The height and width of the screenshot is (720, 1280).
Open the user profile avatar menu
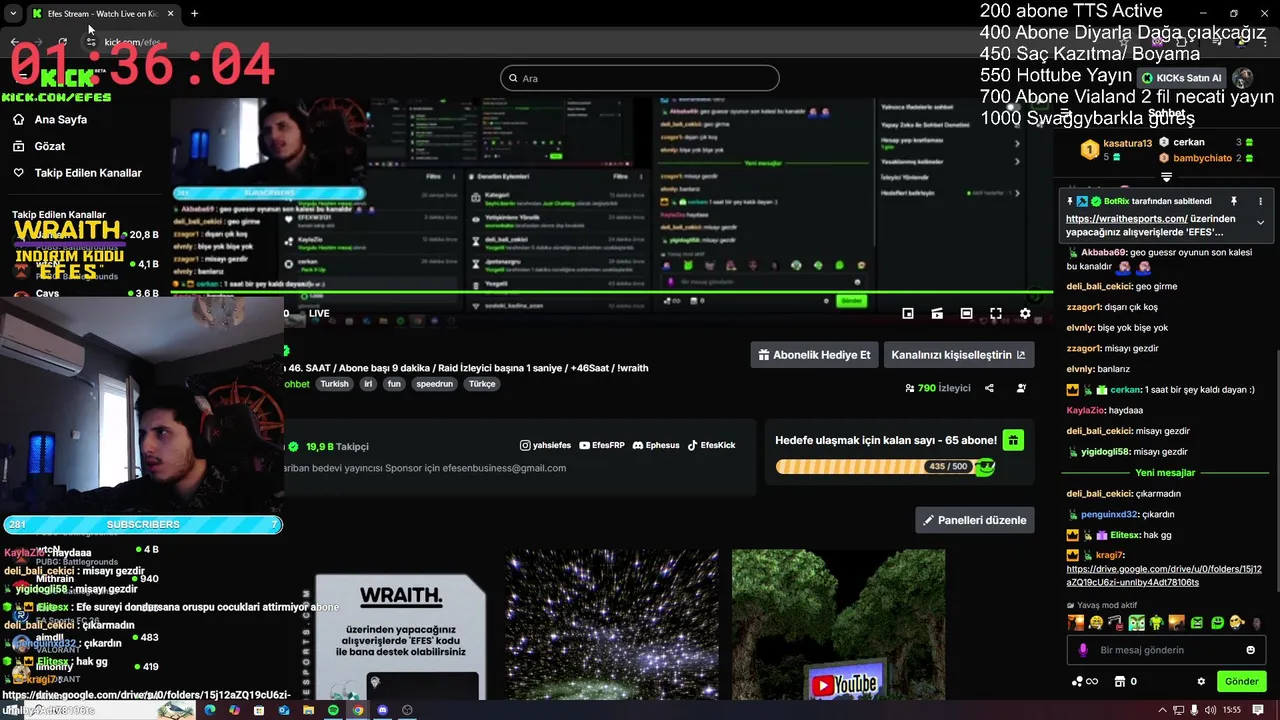[1243, 78]
